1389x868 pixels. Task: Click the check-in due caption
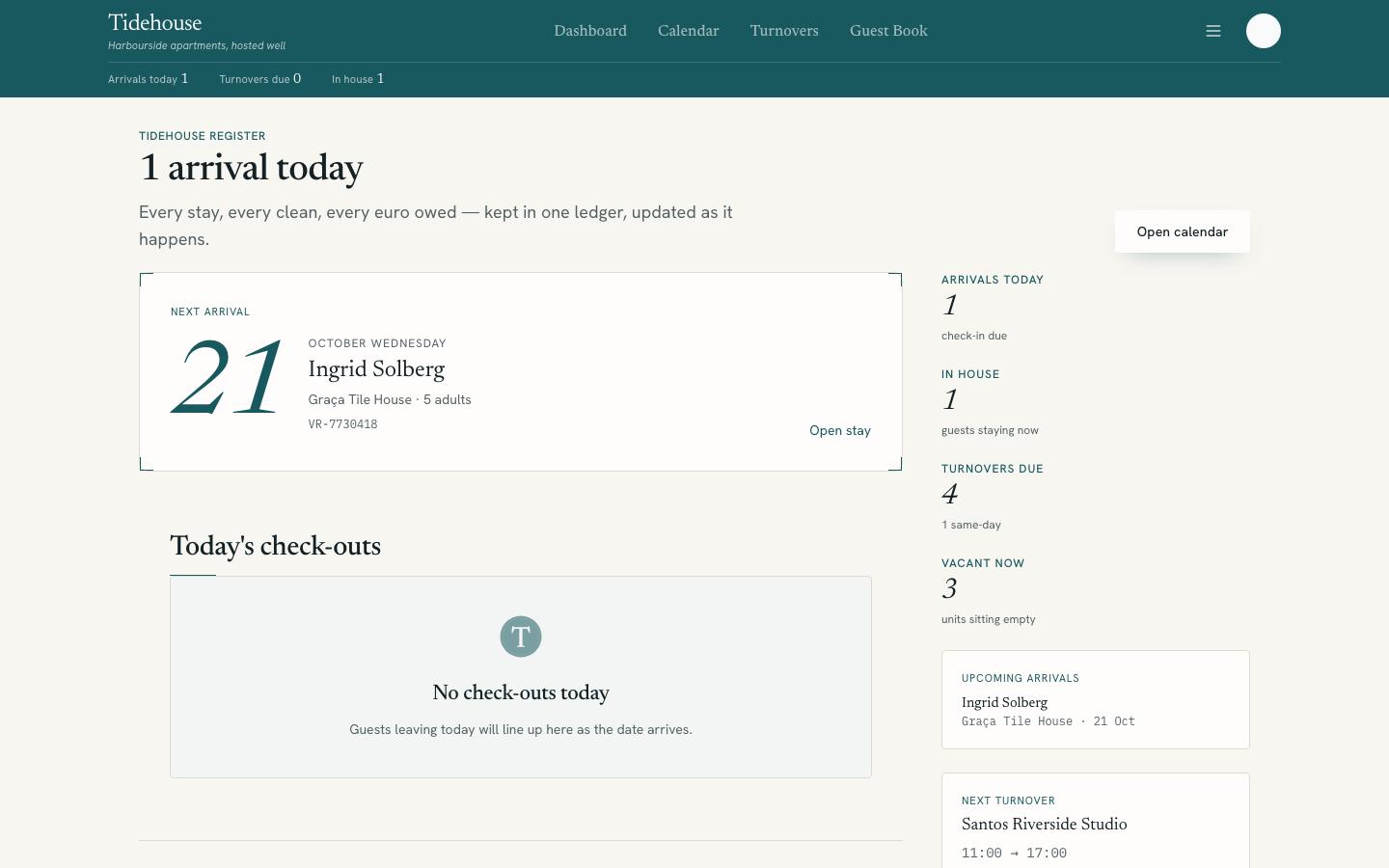974,337
